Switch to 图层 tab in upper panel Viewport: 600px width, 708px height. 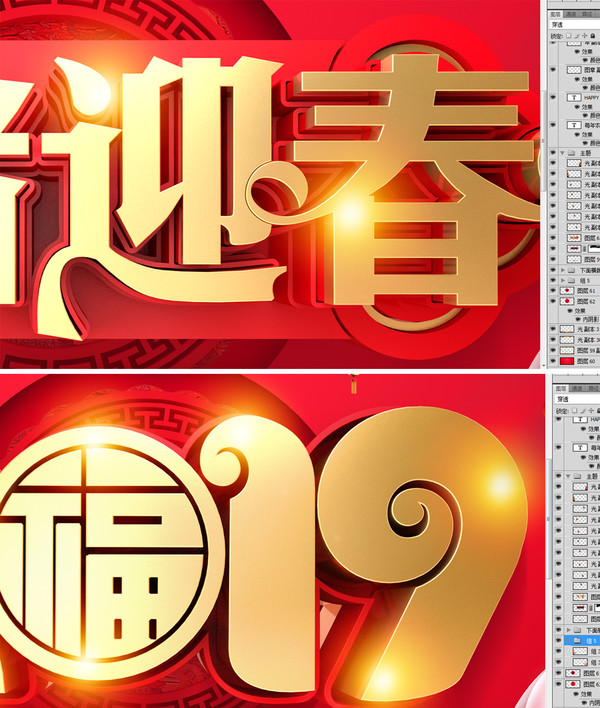coord(555,14)
